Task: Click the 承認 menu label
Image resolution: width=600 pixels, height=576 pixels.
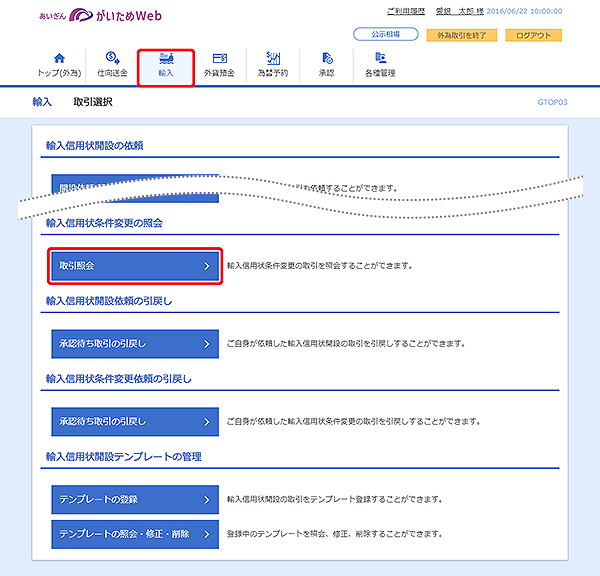Action: coord(326,73)
